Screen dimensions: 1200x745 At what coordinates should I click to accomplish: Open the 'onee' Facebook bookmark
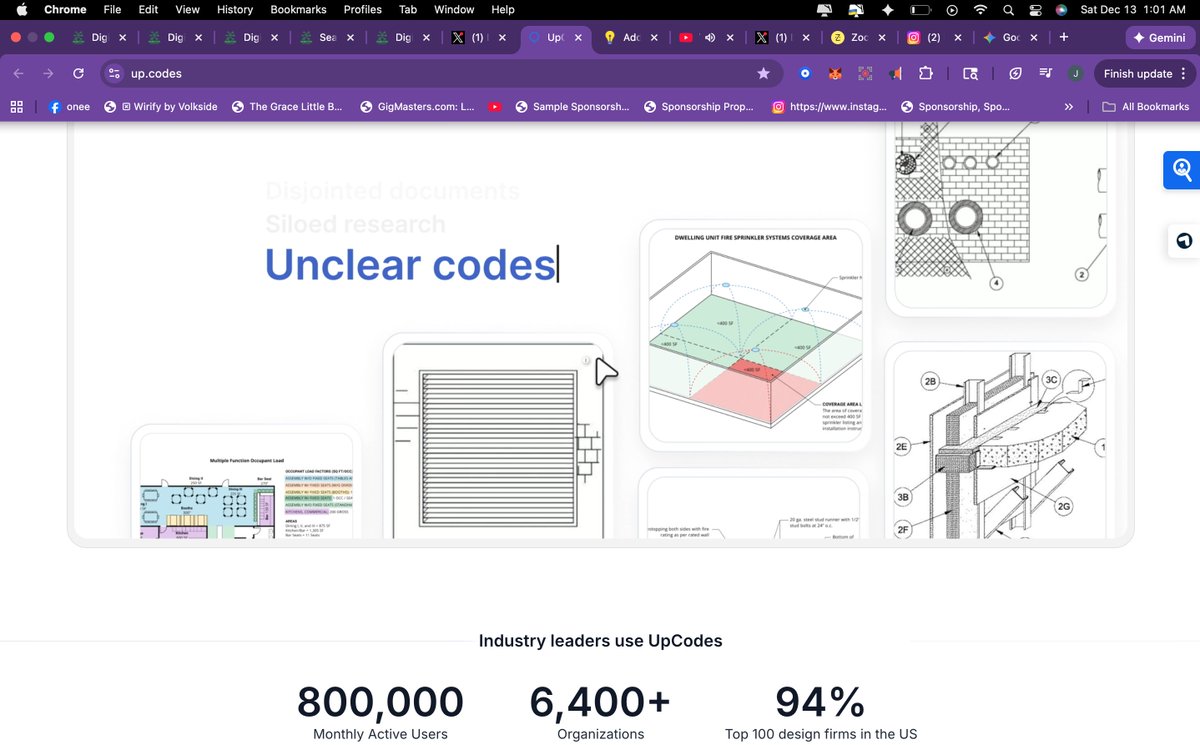(69, 106)
